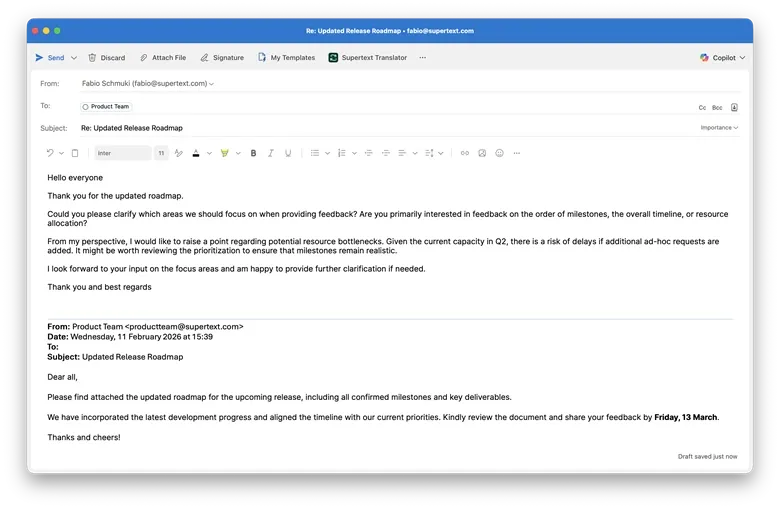Adjust the line spacing
Viewport: 780px width, 509px height.
tap(429, 153)
